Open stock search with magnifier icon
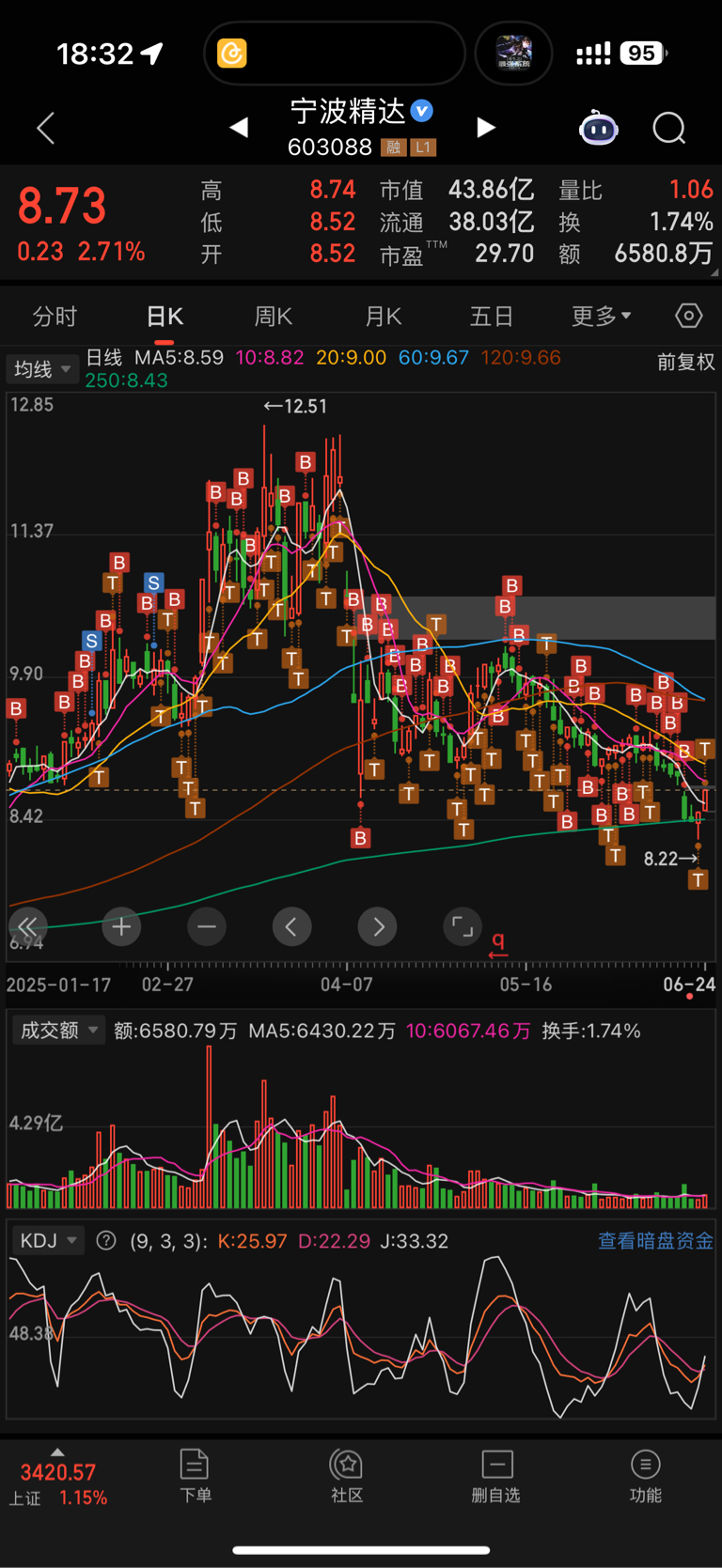722x1568 pixels. click(669, 128)
